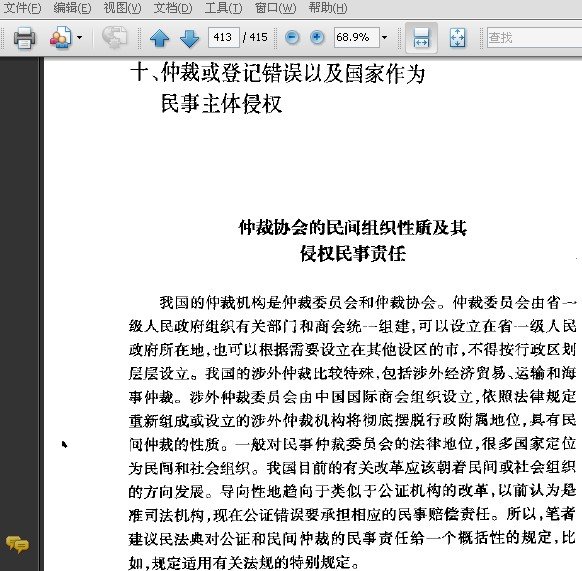The width and height of the screenshot is (582, 571).
Task: Open the 帮助(H) menu
Action: (x=328, y=8)
